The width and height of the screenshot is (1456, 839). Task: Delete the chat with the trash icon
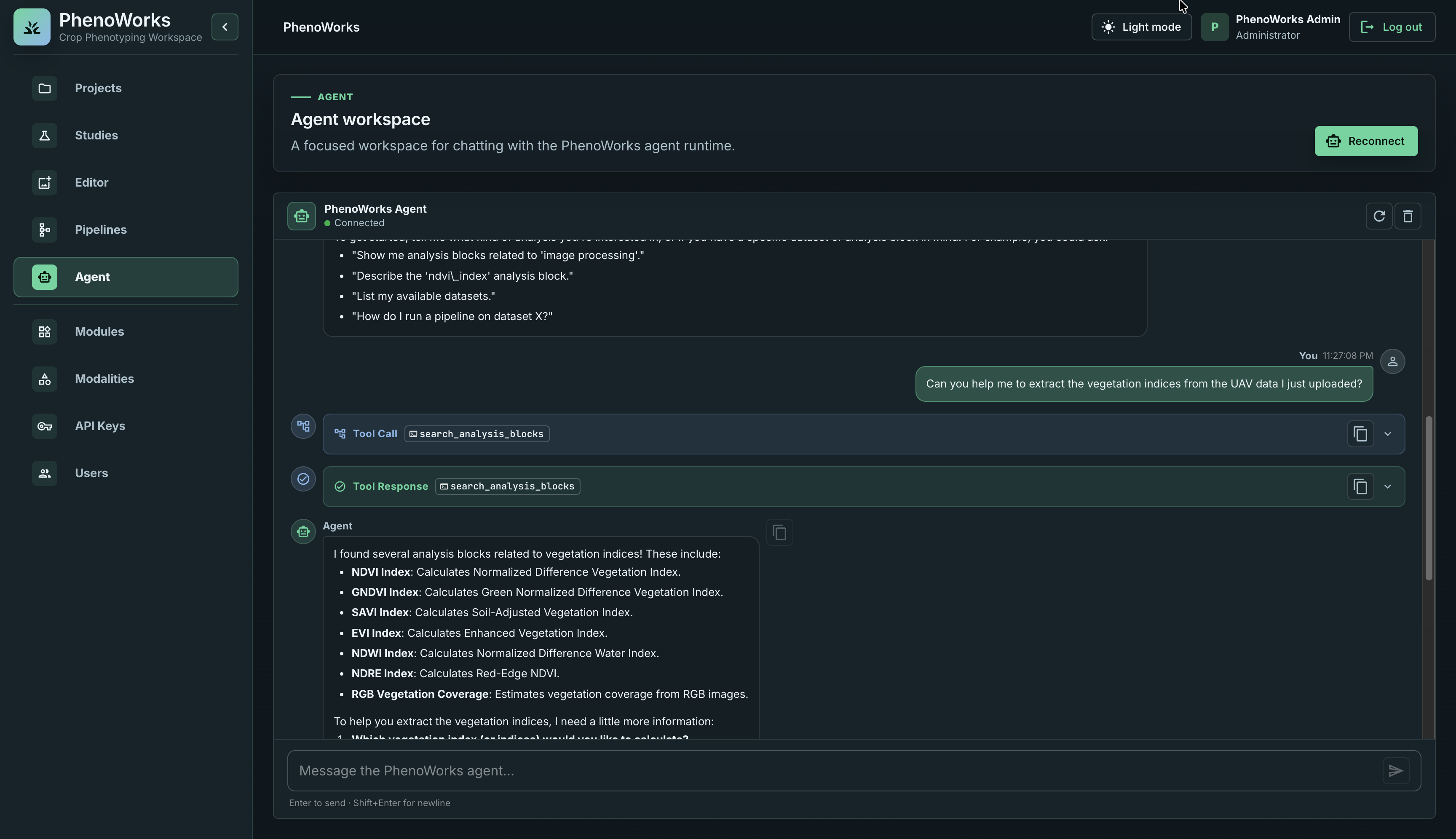[1408, 216]
